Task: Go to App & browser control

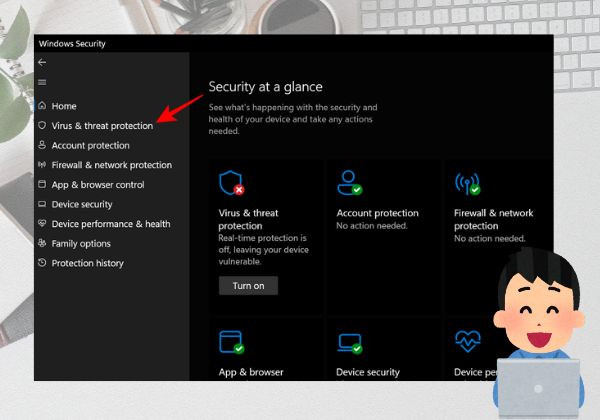Action: [98, 185]
